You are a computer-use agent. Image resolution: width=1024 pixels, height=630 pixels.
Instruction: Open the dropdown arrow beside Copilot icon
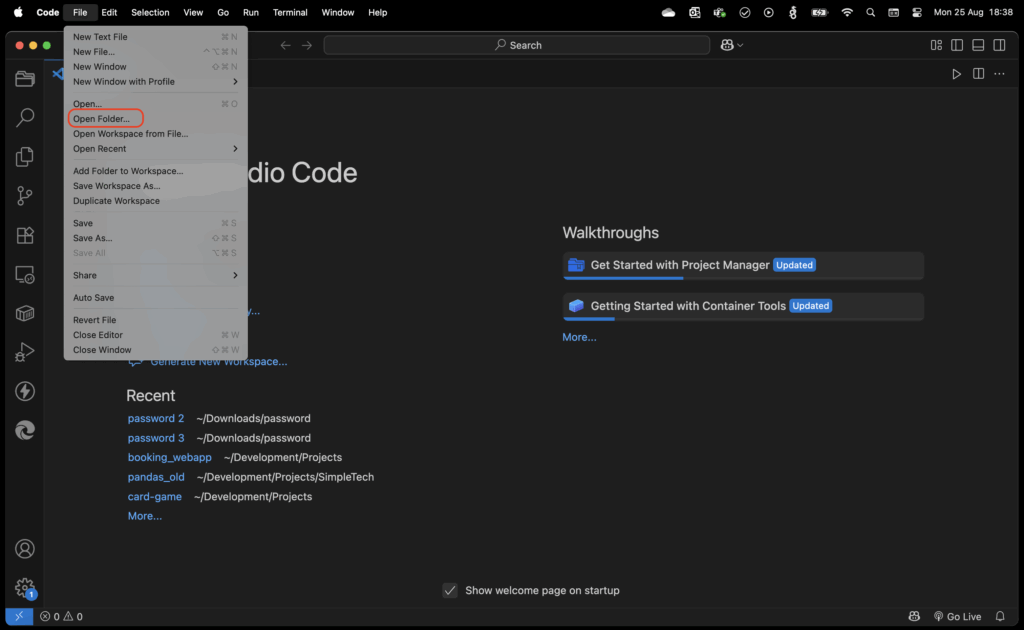coord(740,45)
